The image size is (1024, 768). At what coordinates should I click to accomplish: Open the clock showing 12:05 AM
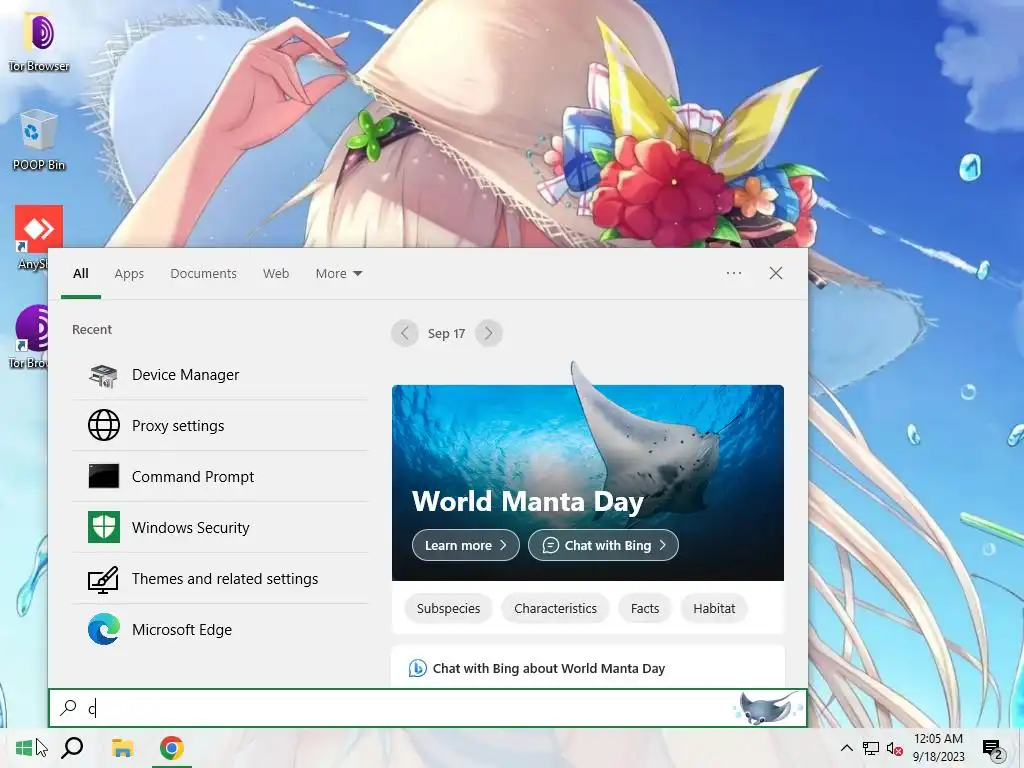[938, 748]
